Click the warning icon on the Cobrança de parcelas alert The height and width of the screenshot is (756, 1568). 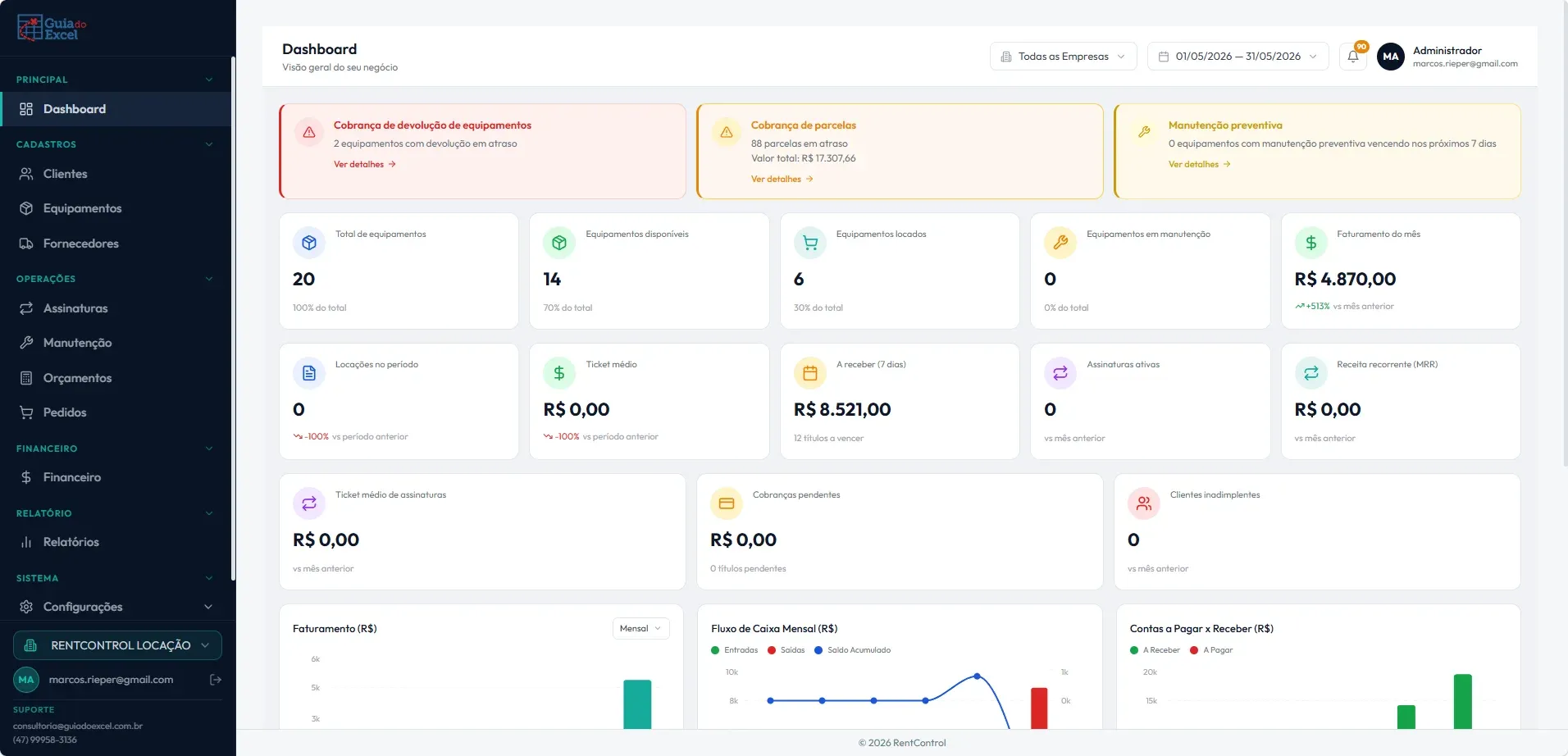726,132
